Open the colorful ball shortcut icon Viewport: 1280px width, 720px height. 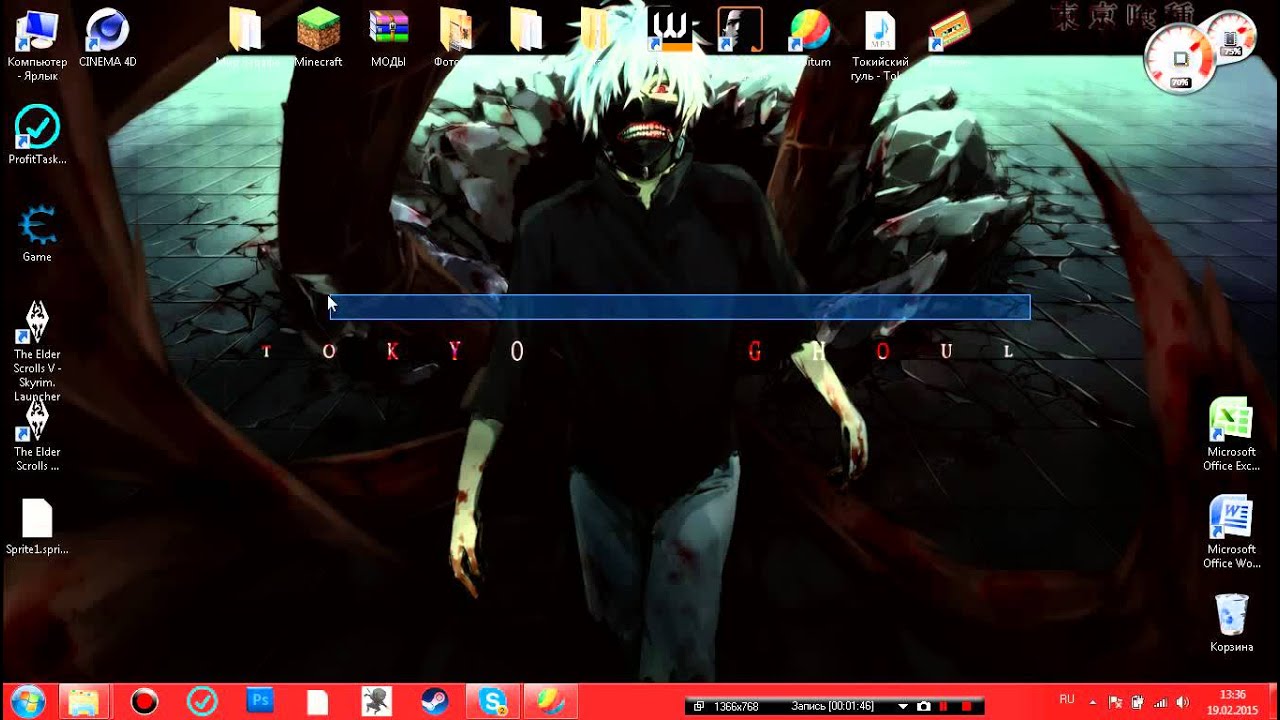810,30
